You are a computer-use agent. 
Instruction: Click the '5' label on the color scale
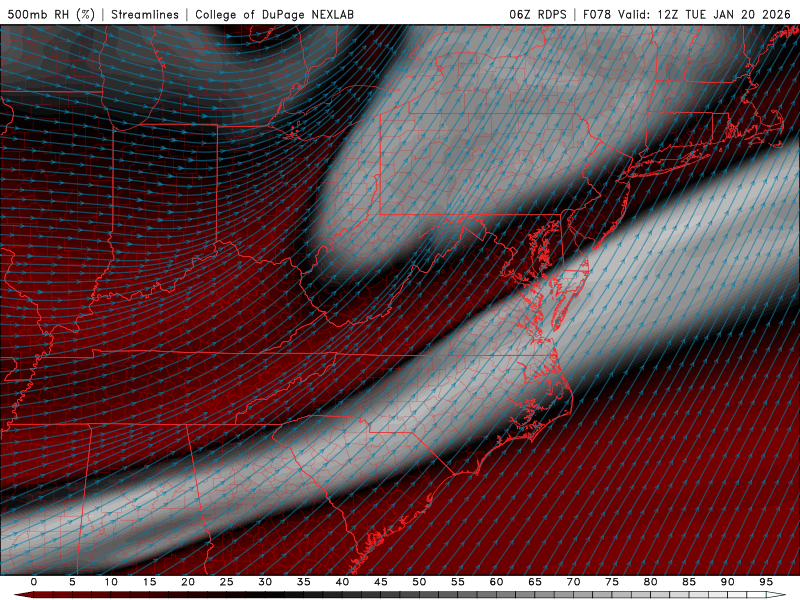tap(72, 582)
